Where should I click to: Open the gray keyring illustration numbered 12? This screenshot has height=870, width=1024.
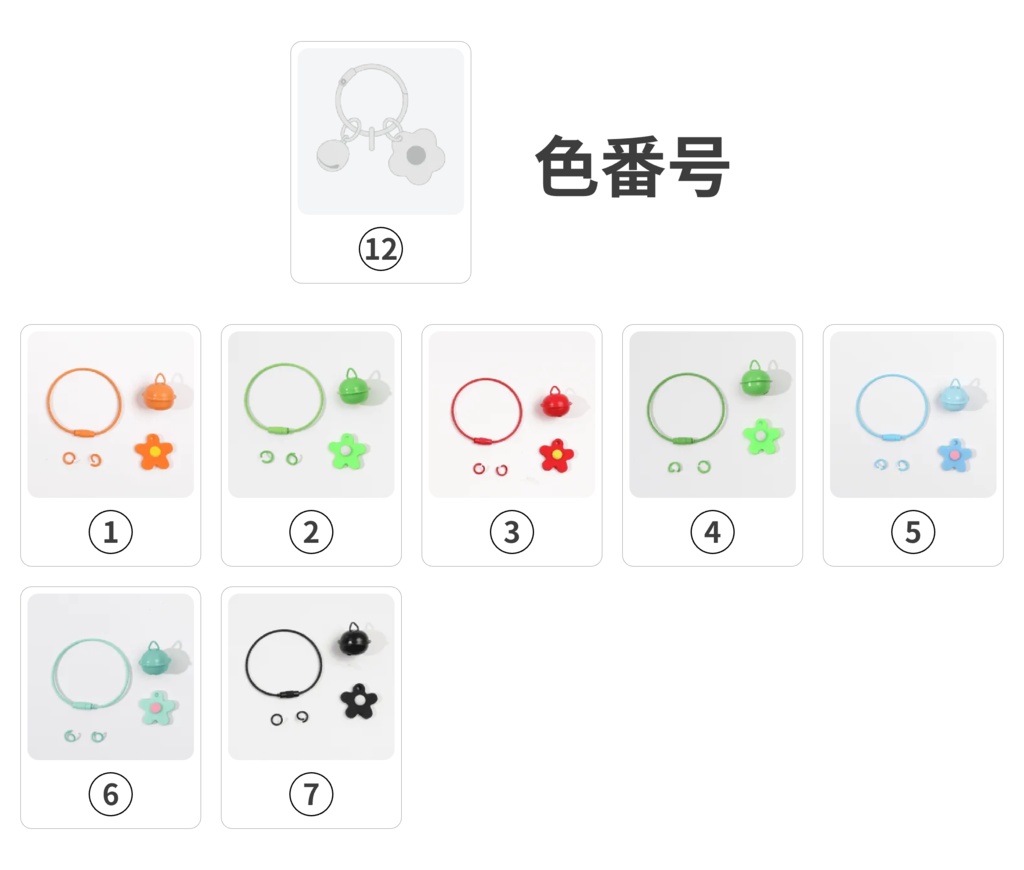[x=380, y=131]
